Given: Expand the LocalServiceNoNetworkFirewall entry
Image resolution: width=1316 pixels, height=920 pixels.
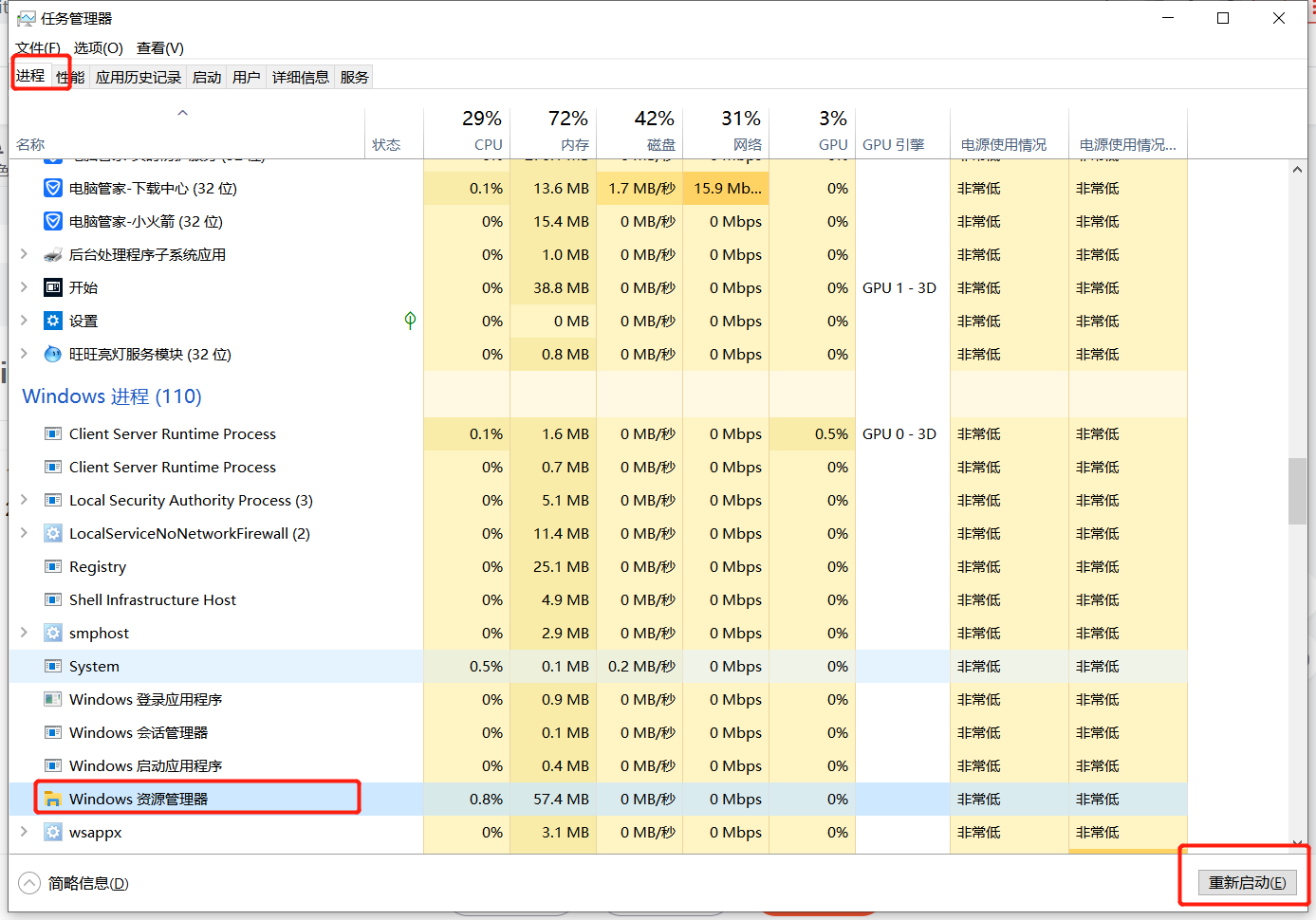Looking at the screenshot, I should [x=23, y=533].
